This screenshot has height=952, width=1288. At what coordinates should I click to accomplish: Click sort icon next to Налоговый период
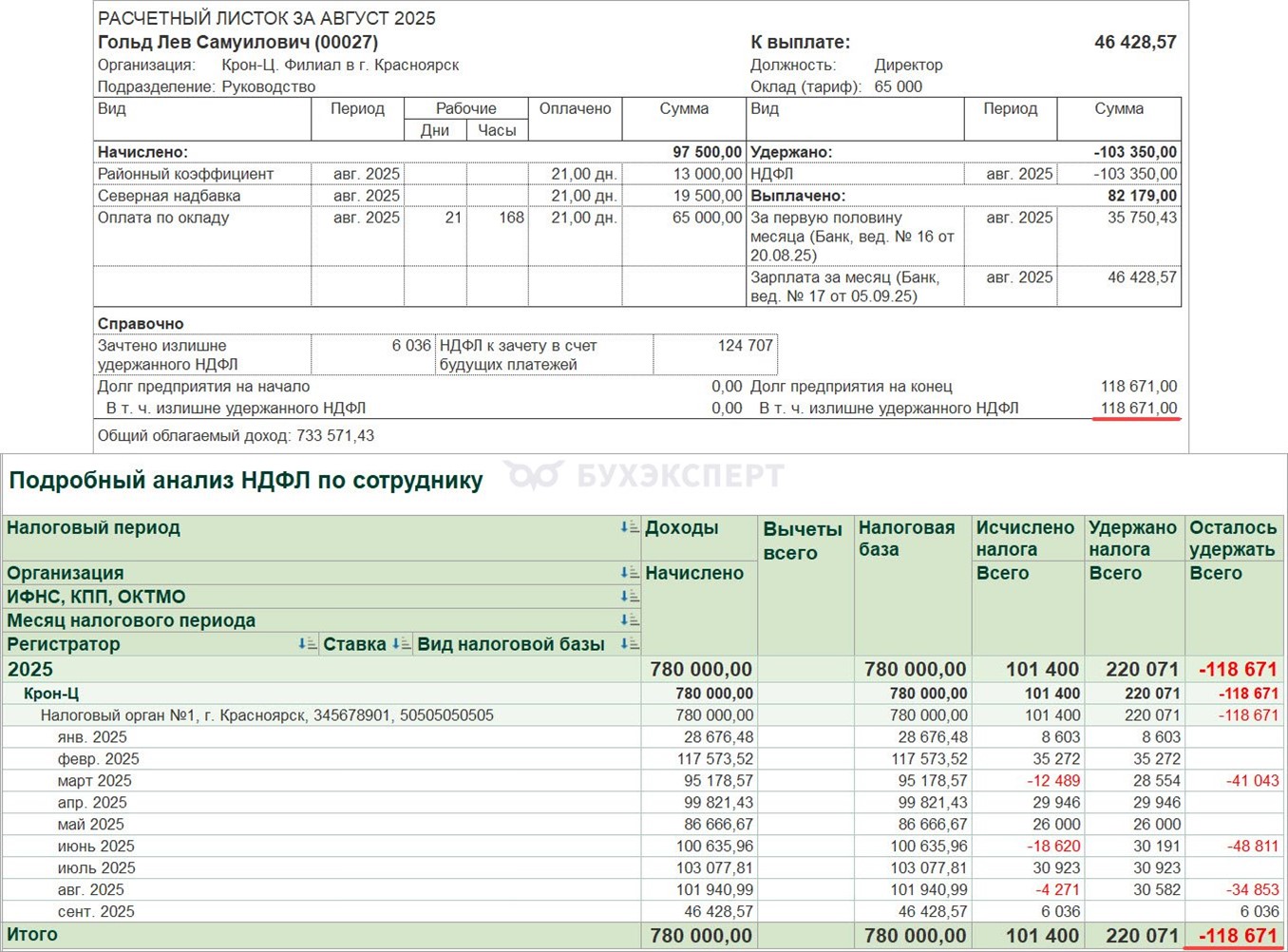pos(629,528)
